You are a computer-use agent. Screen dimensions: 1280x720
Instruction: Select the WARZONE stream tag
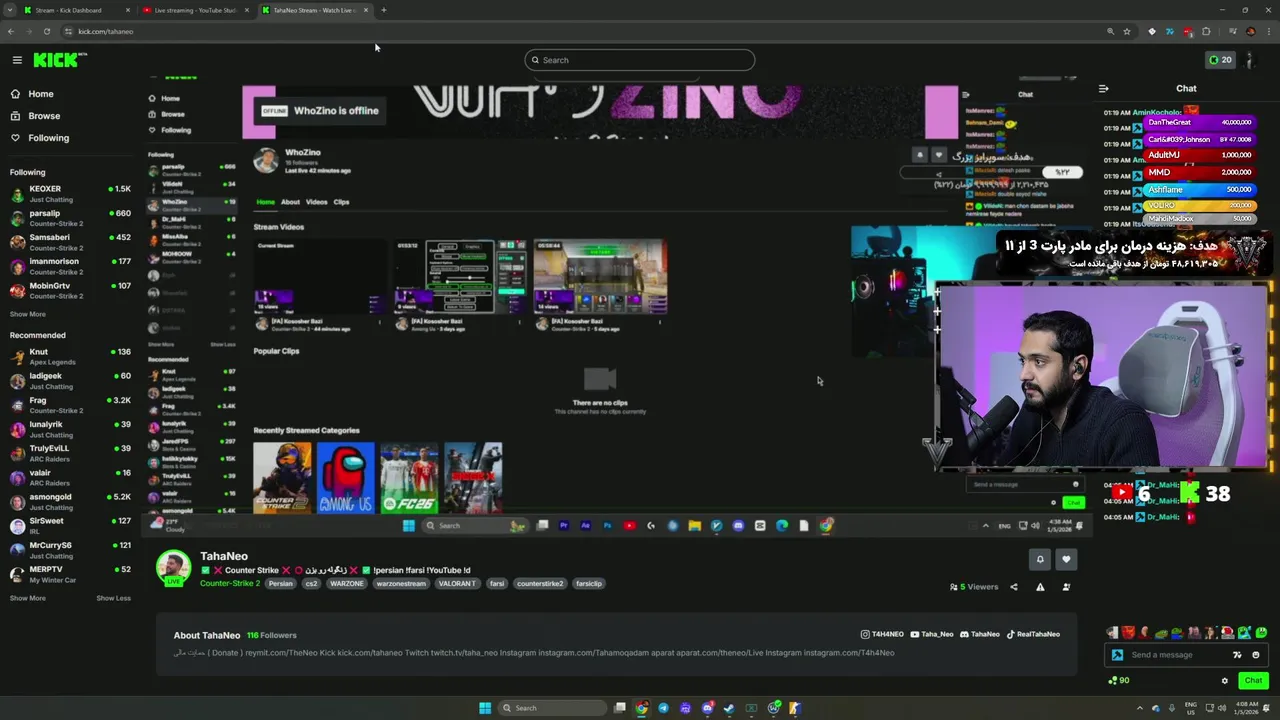(x=347, y=583)
